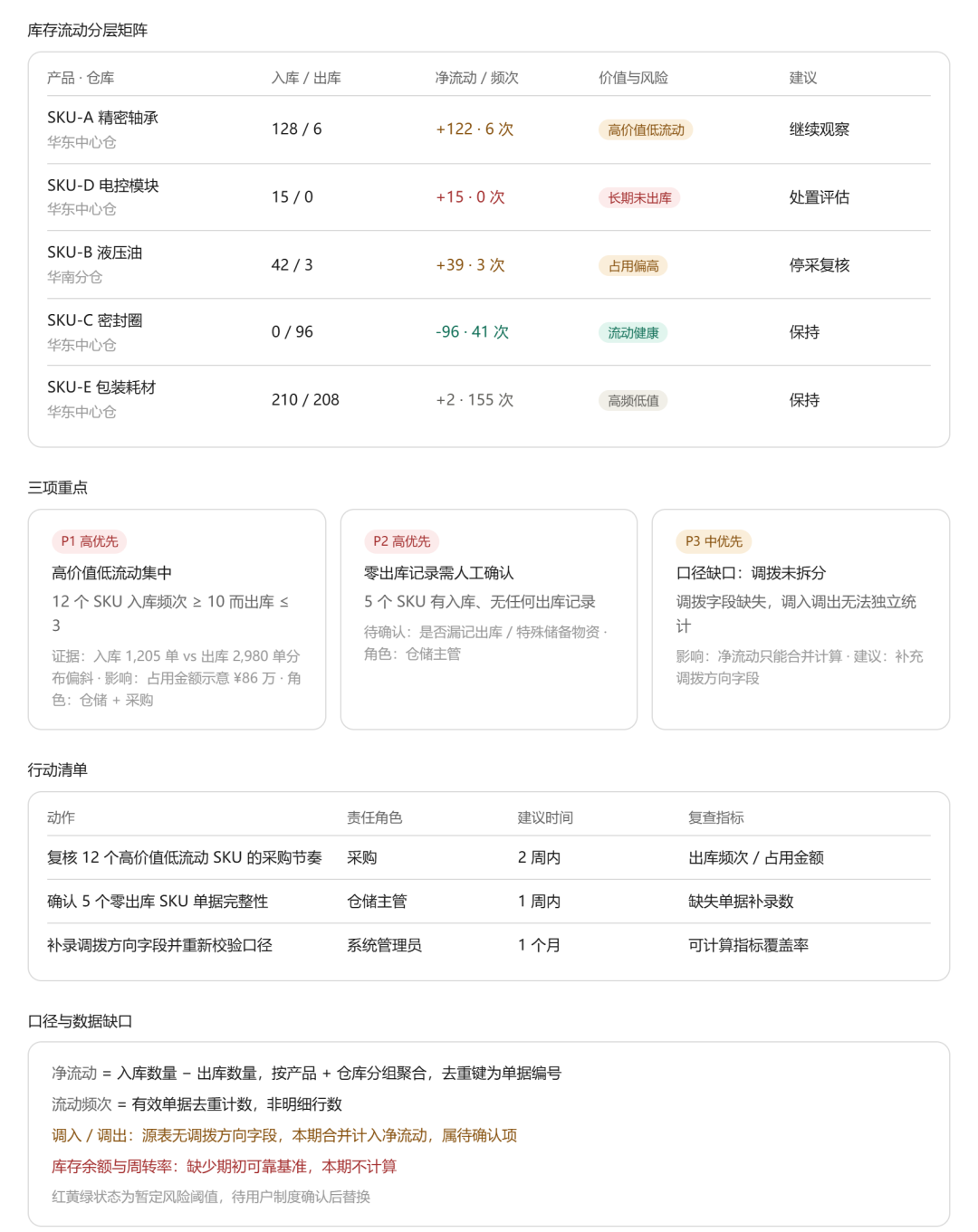Click the 复查指标 column header
The width and height of the screenshot is (978, 1232).
(x=715, y=817)
